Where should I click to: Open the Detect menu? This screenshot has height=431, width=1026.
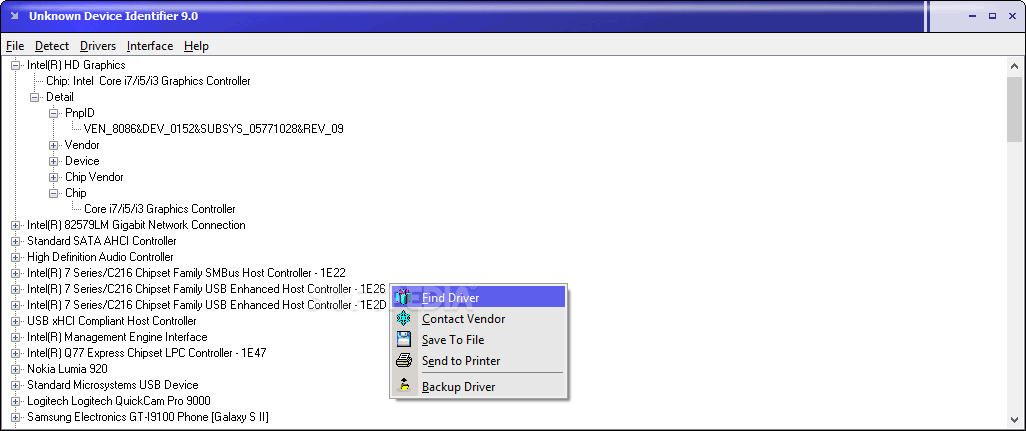52,46
